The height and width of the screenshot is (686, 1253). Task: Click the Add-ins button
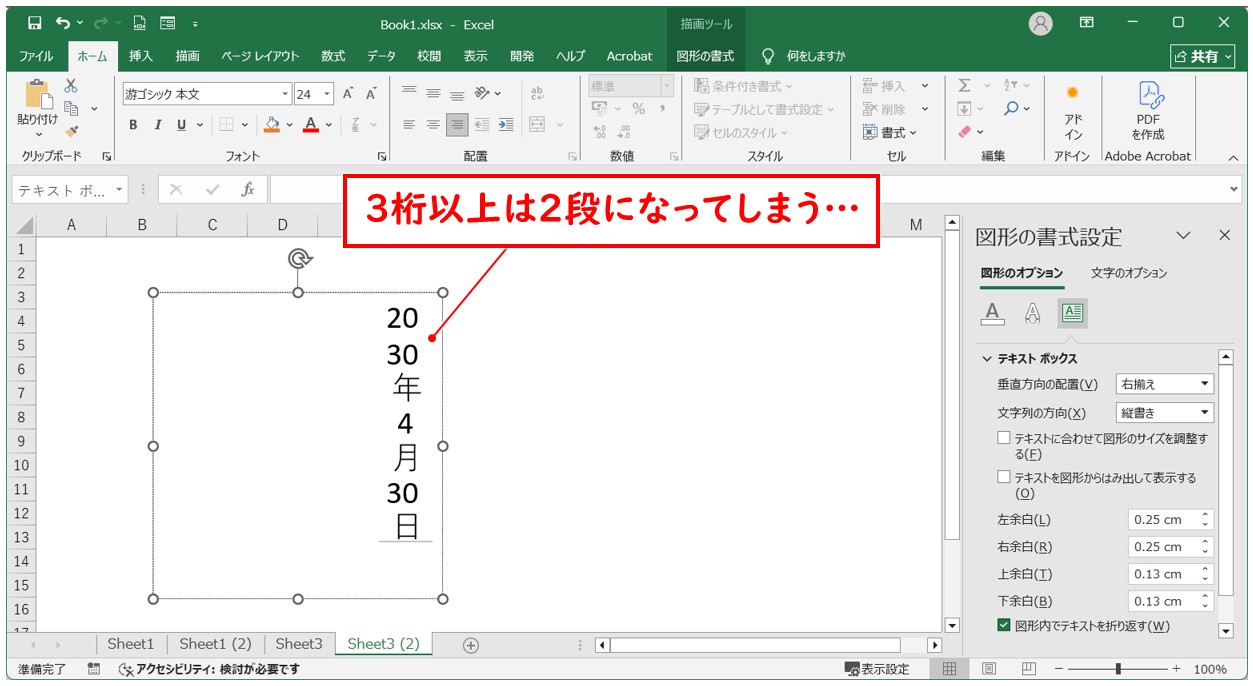[x=1073, y=112]
